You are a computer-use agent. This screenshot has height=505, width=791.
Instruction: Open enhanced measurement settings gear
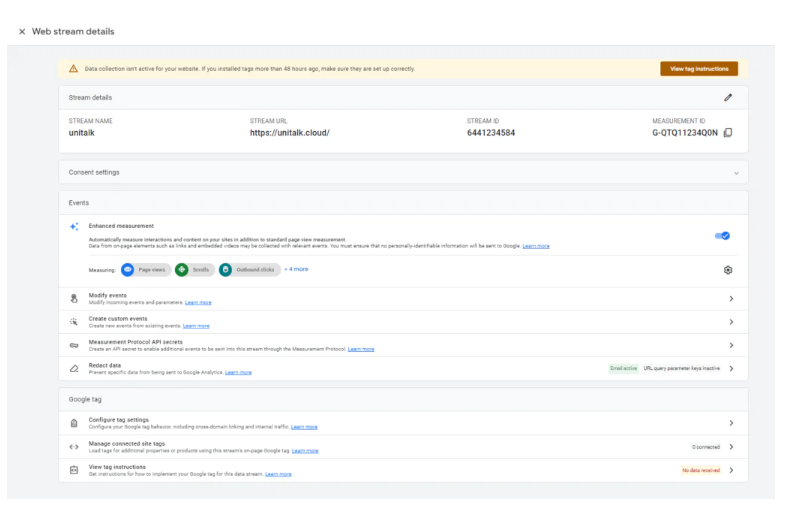728,270
